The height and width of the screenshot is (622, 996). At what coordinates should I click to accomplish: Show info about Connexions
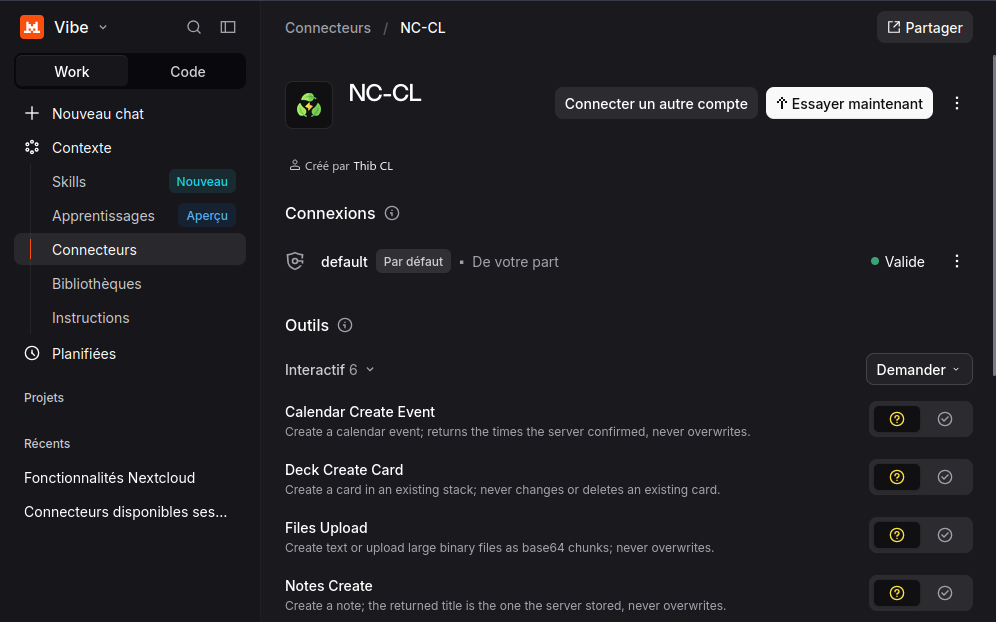(x=392, y=213)
